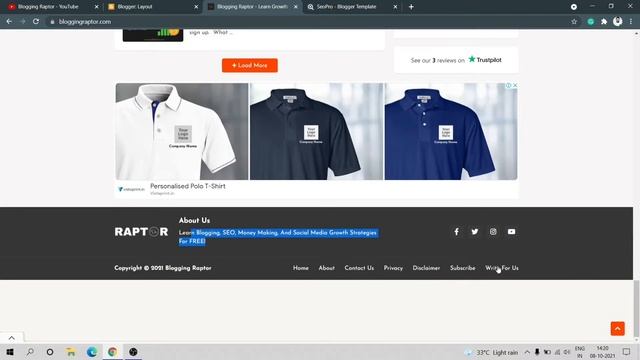Open Instagram icon in footer
Viewport: 640px width, 360px height.
493,232
